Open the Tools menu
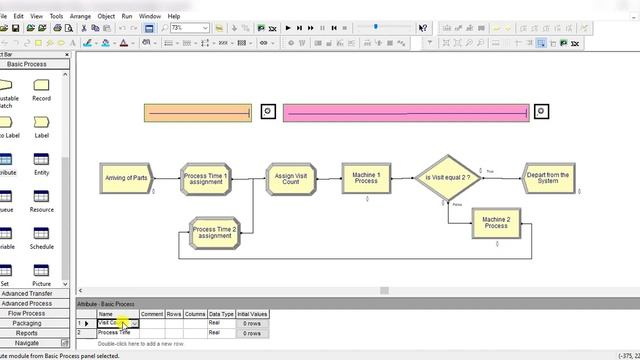The height and width of the screenshot is (360, 640). pyautogui.click(x=56, y=16)
